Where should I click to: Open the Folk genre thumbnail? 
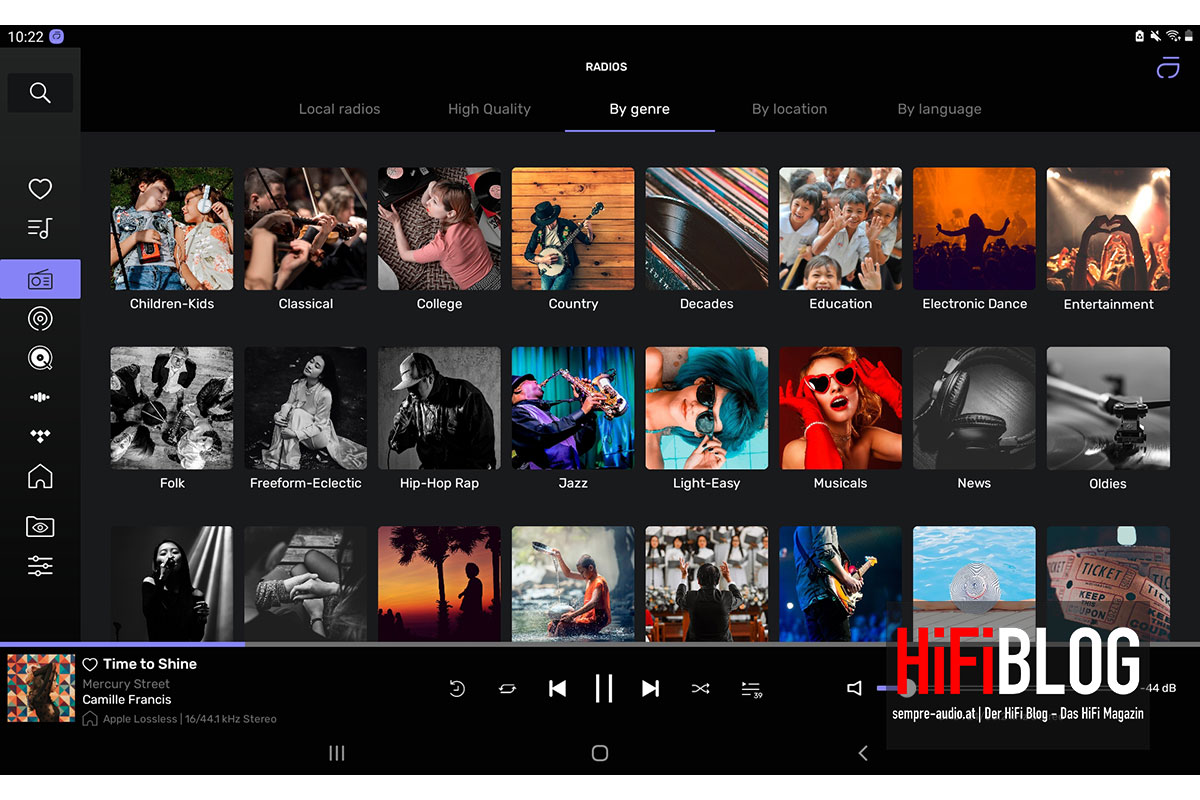tap(172, 408)
